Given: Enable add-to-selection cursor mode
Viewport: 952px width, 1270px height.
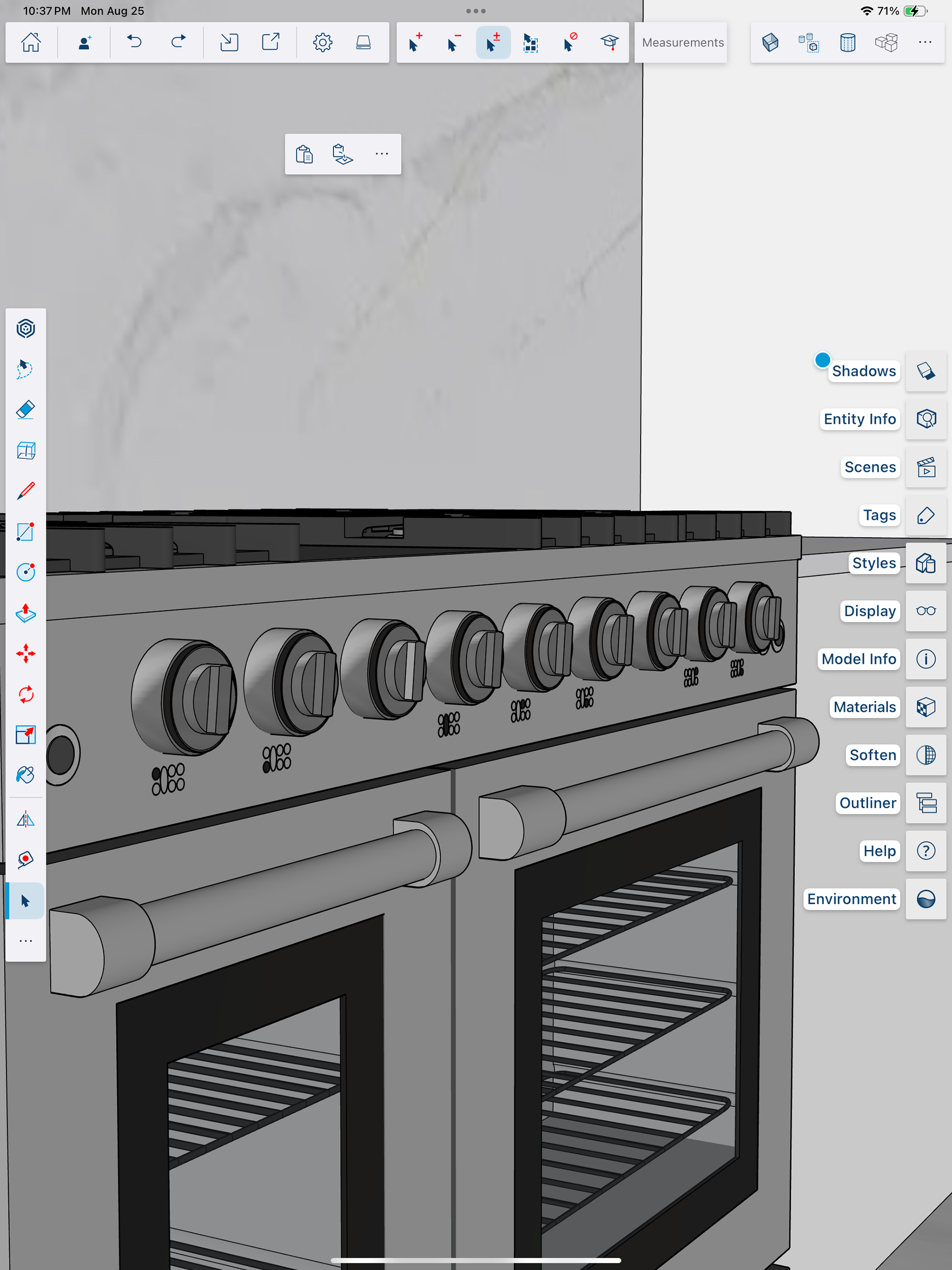Looking at the screenshot, I should pyautogui.click(x=416, y=43).
